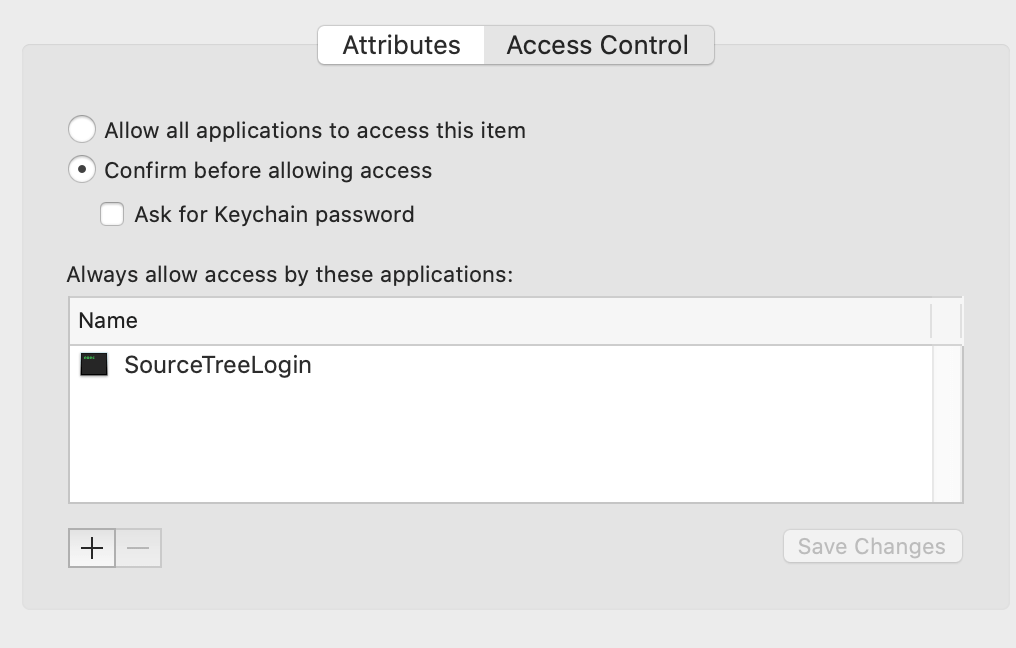Click the SourceTreeLogin label text
Viewport: 1016px width, 648px height.
(x=217, y=365)
